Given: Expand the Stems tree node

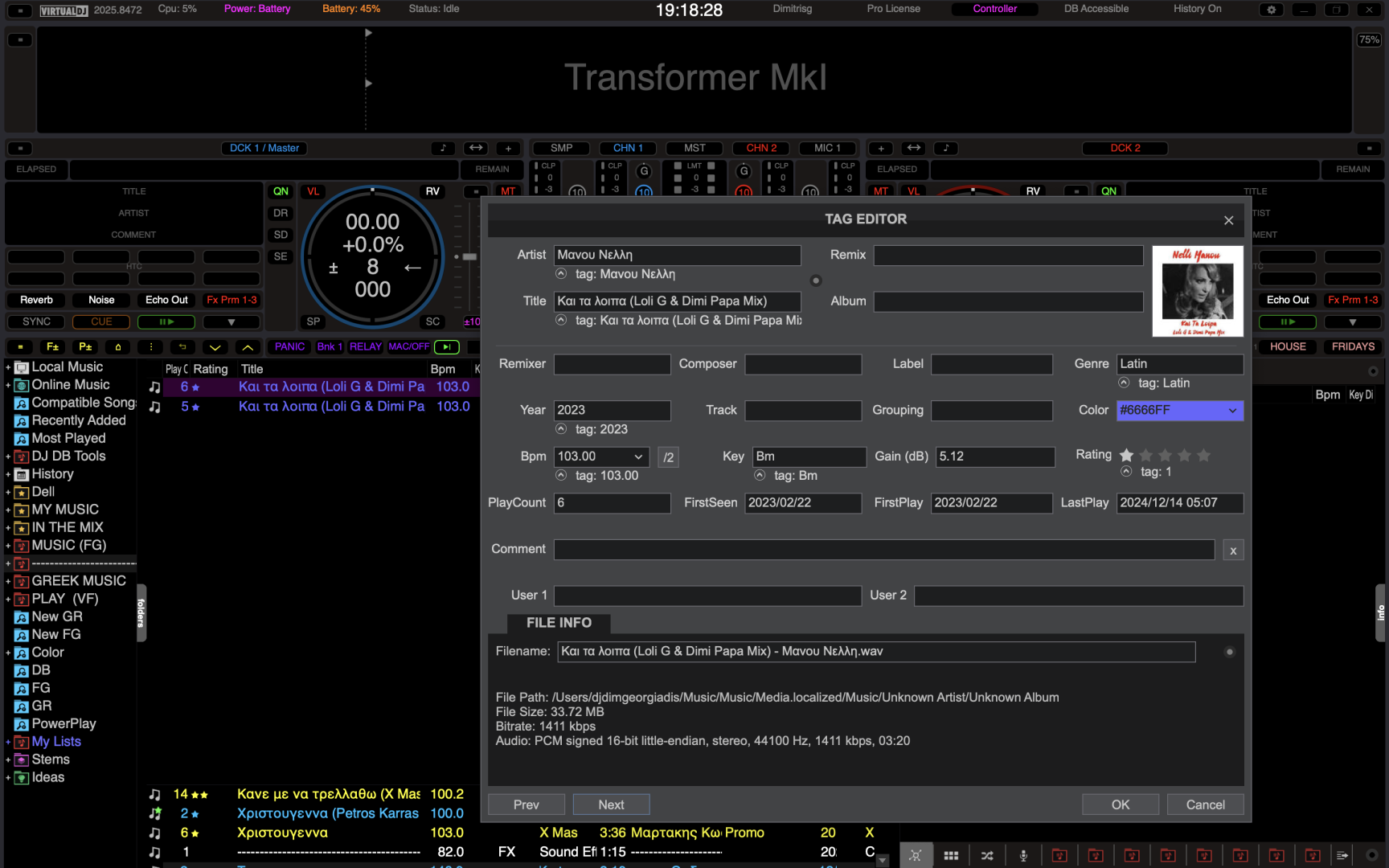Looking at the screenshot, I should click(x=8, y=759).
